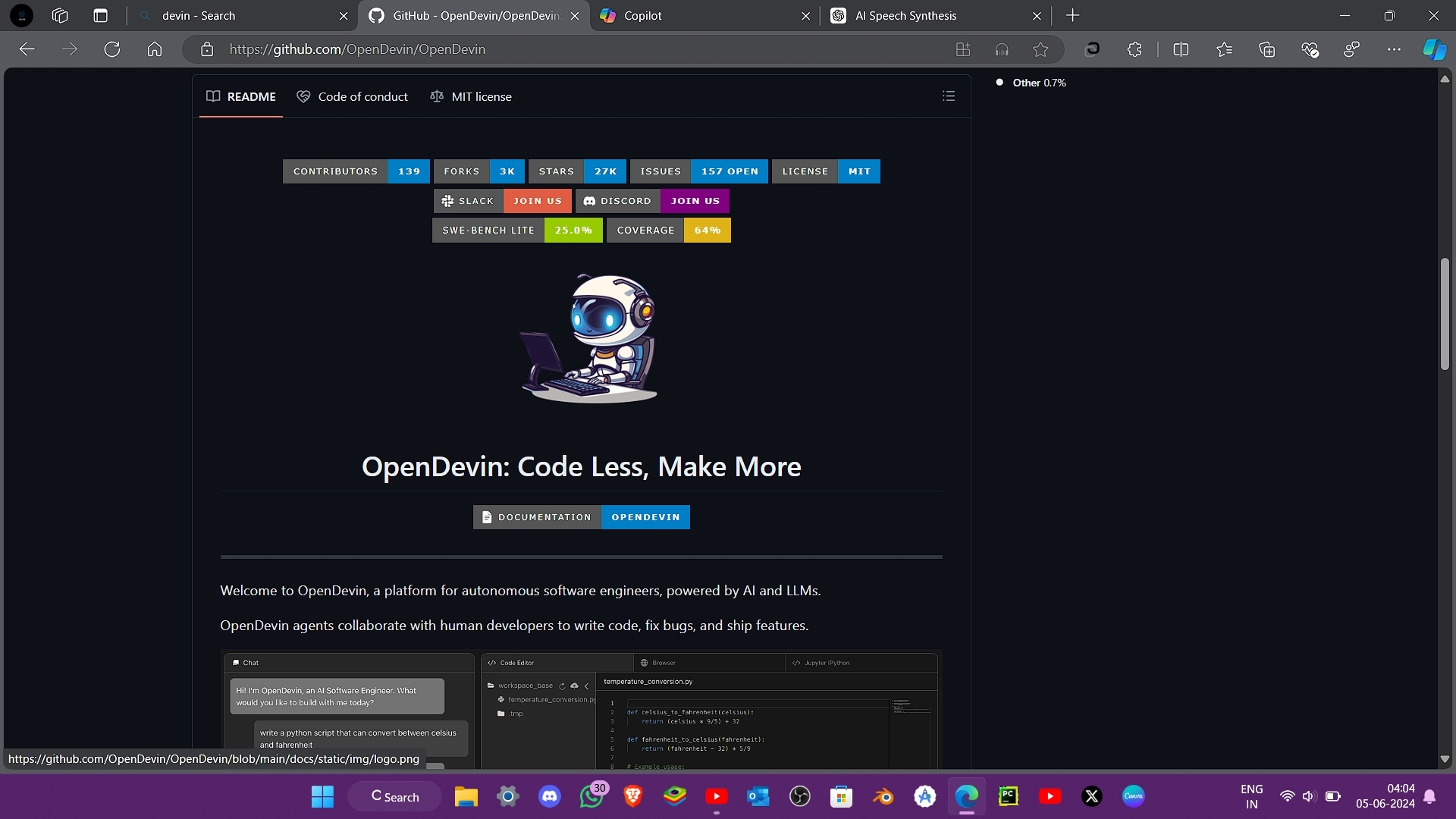The image size is (1456, 819).
Task: Open the collections panel
Action: pyautogui.click(x=1266, y=49)
